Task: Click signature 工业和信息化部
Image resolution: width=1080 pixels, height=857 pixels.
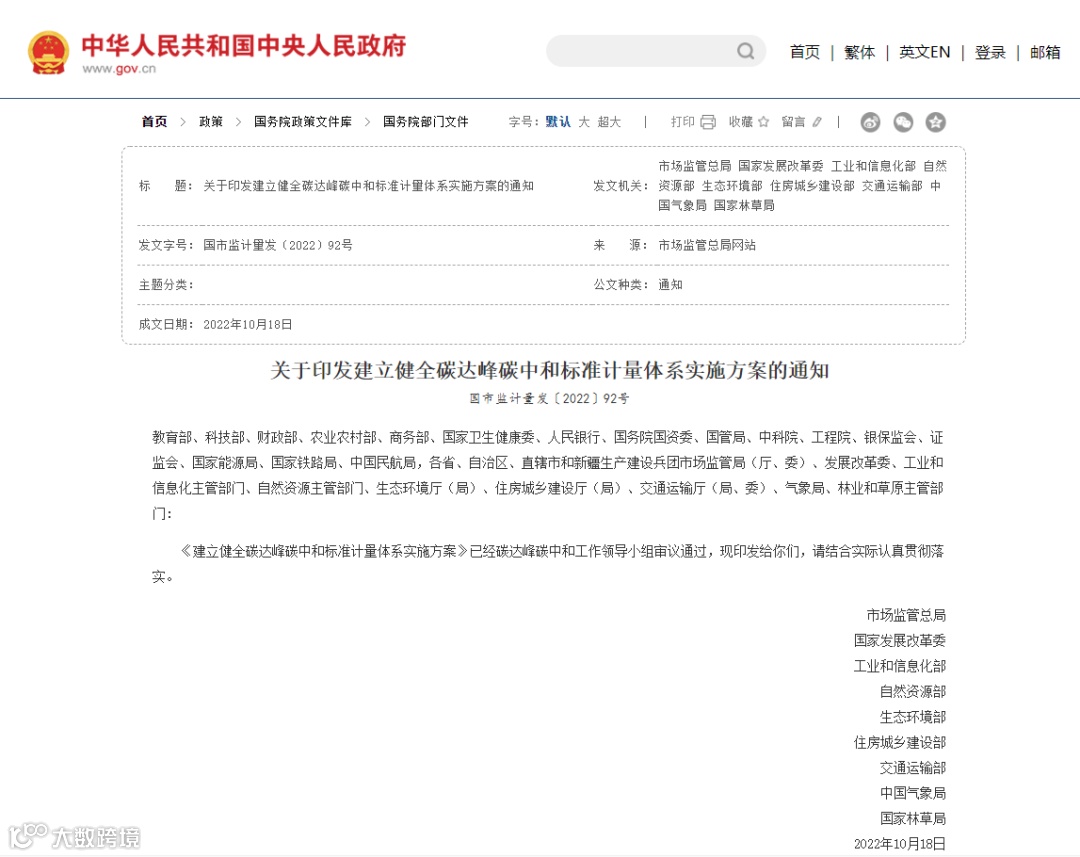Action: (x=900, y=666)
